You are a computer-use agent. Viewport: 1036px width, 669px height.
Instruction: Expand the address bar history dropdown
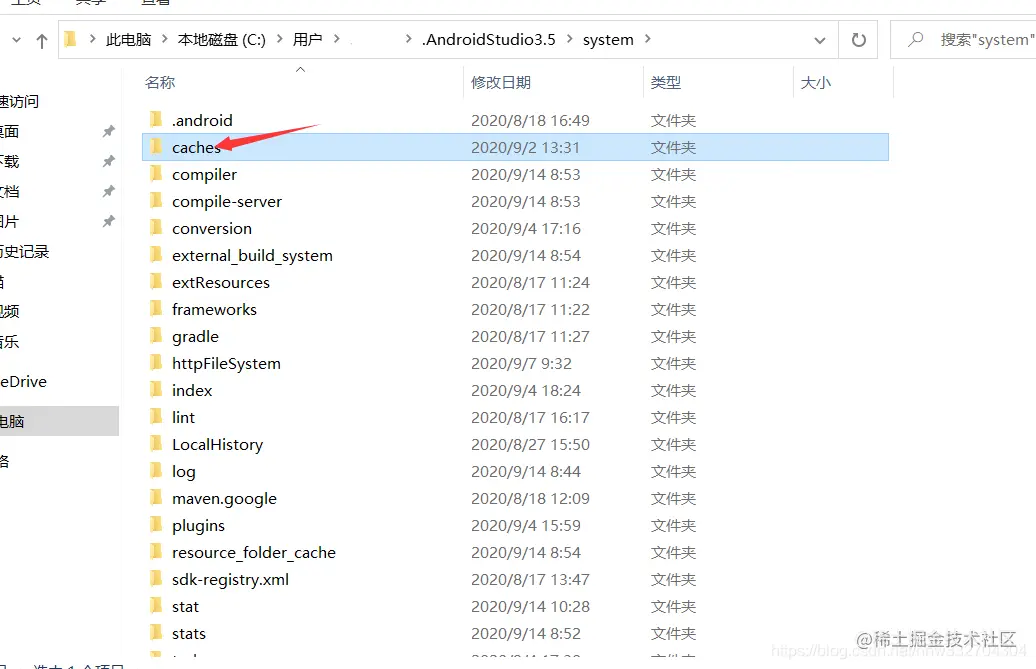[819, 40]
